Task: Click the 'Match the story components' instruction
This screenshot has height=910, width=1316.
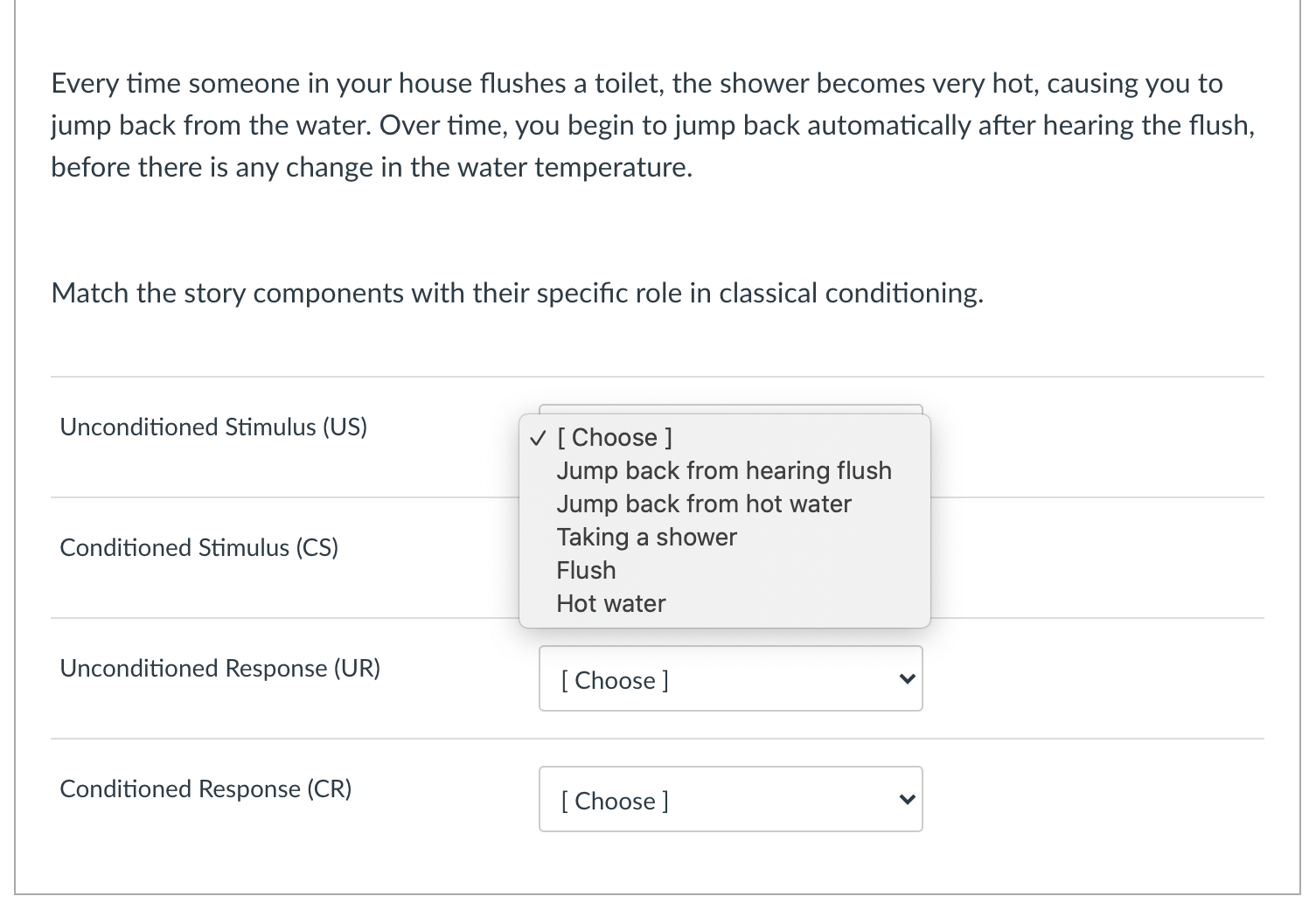Action: point(517,293)
